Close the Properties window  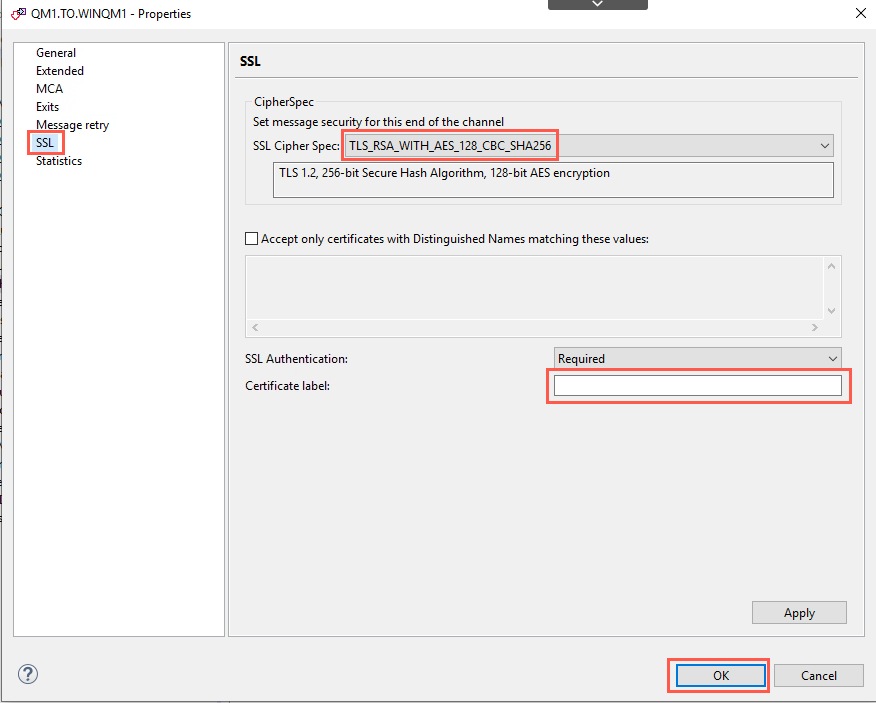861,13
